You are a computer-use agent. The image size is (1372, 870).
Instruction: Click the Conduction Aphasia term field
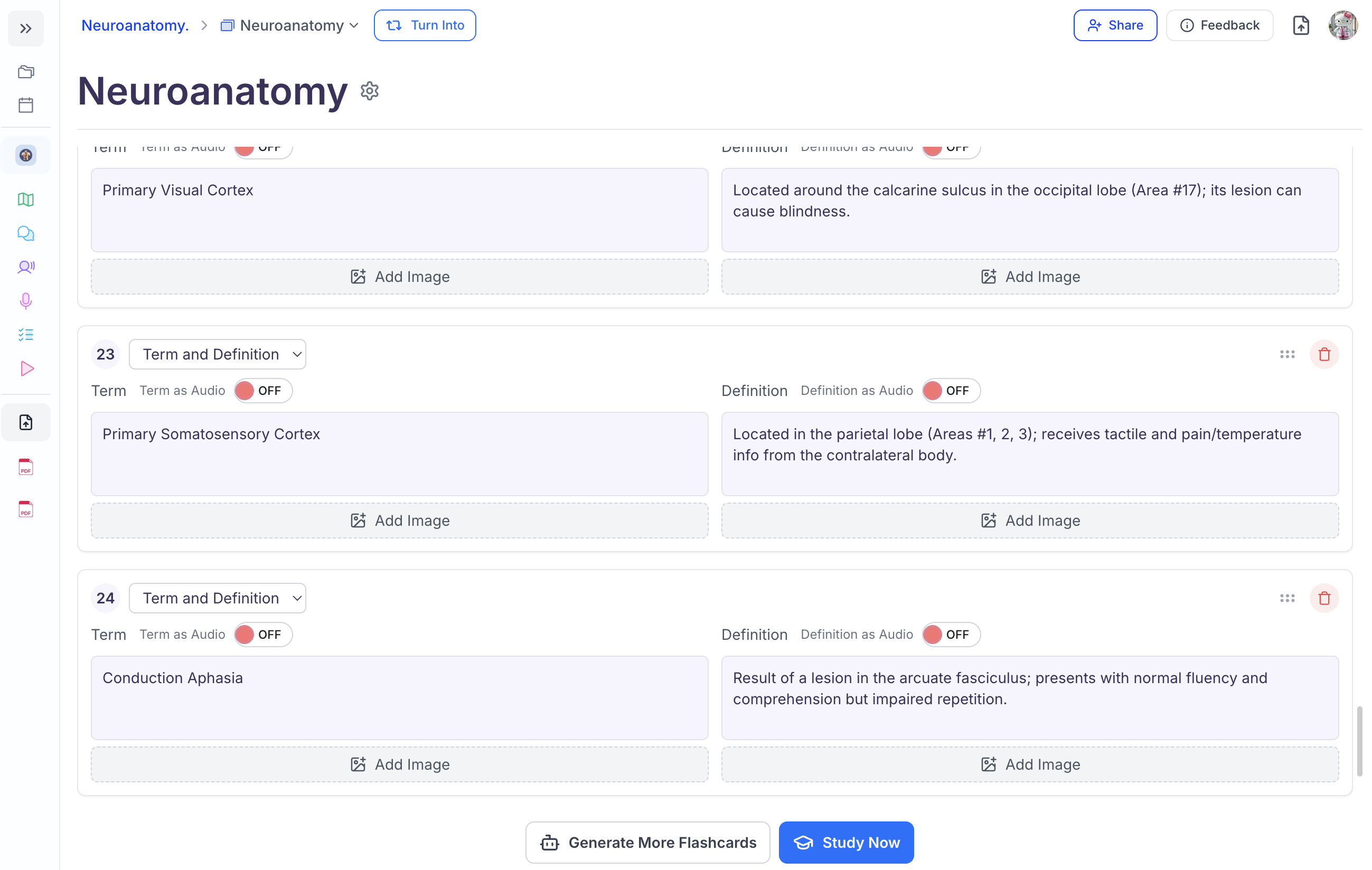pyautogui.click(x=399, y=697)
